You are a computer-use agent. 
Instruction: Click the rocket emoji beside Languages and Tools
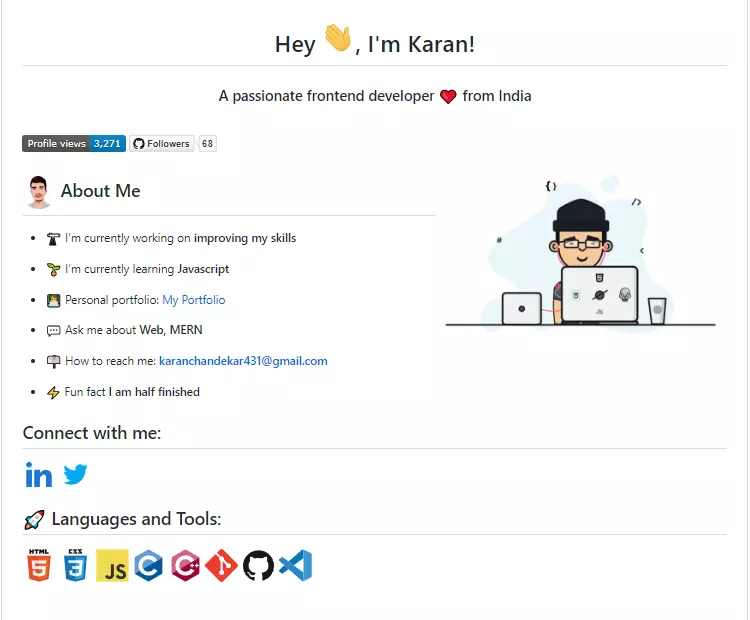[34, 520]
